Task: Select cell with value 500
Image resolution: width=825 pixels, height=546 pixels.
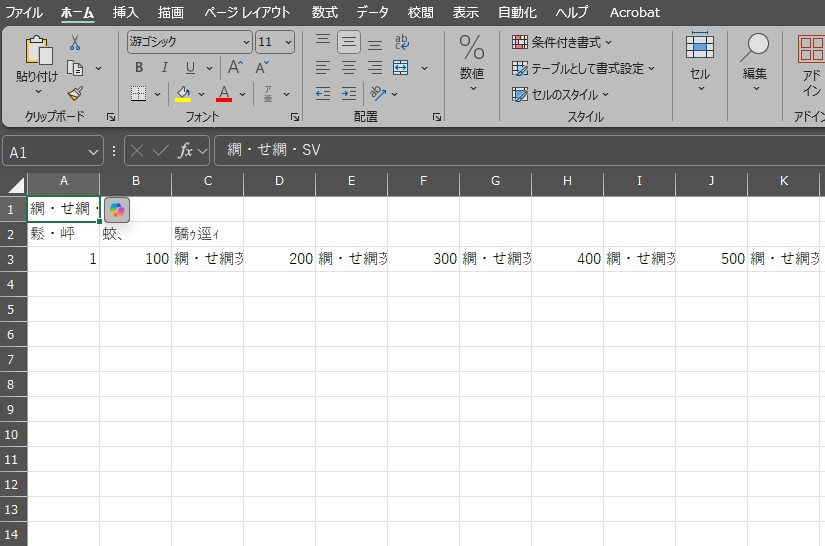Action: 711,259
